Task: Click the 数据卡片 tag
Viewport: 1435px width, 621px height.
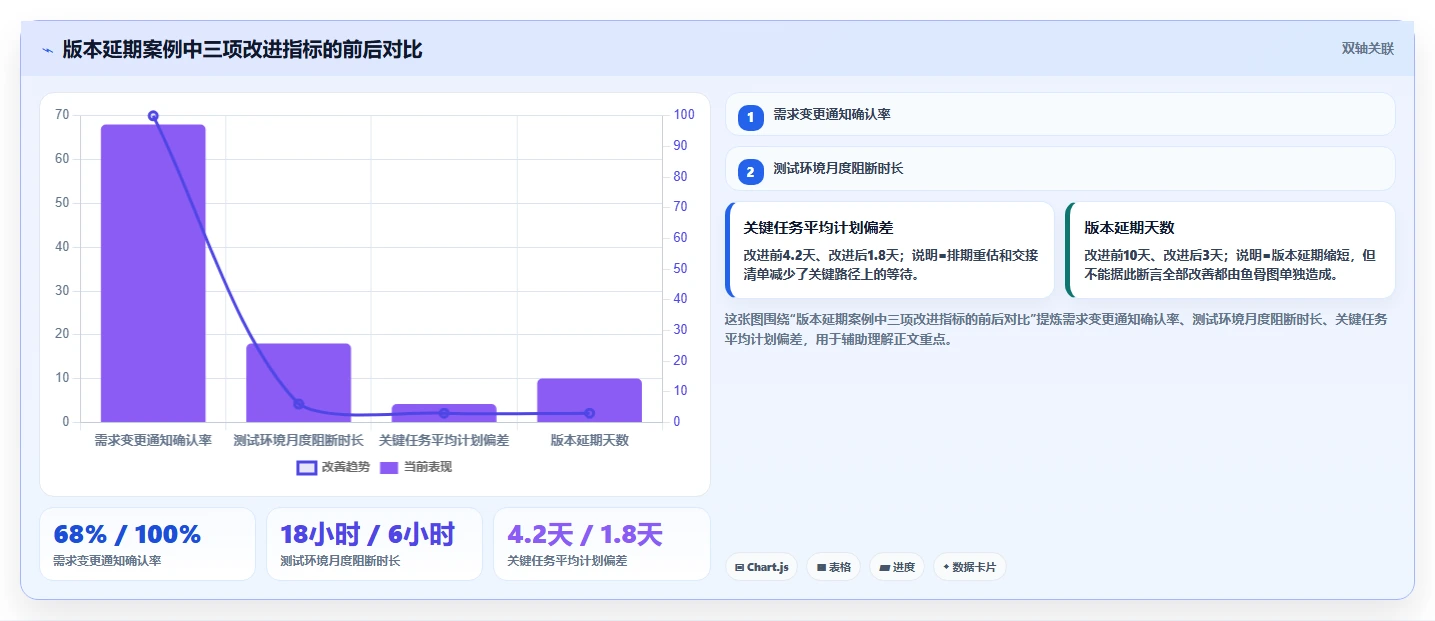Action: pos(969,567)
